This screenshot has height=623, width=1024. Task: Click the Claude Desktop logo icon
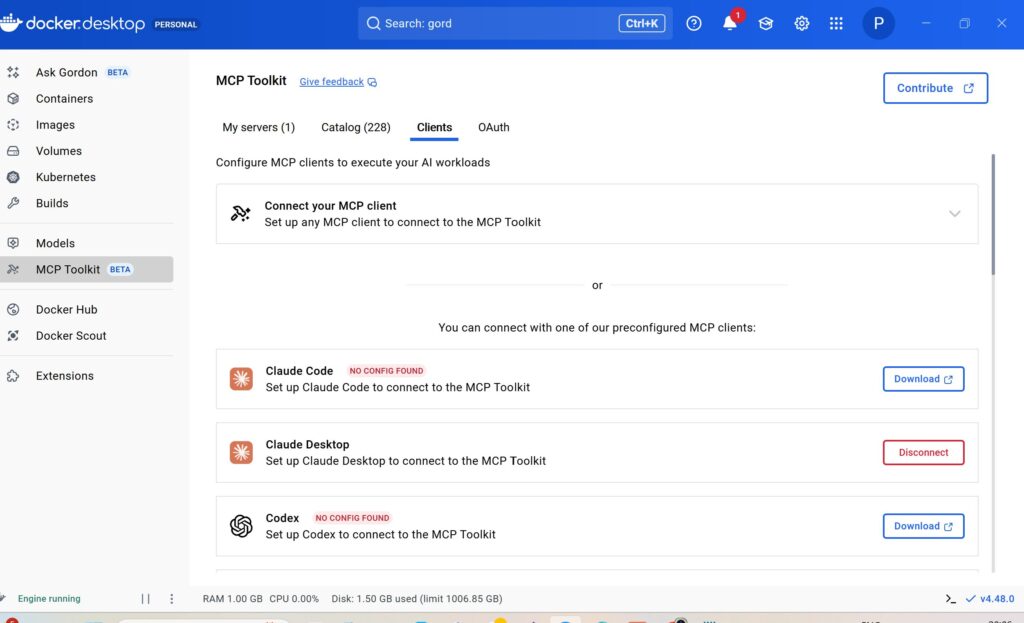[241, 453]
